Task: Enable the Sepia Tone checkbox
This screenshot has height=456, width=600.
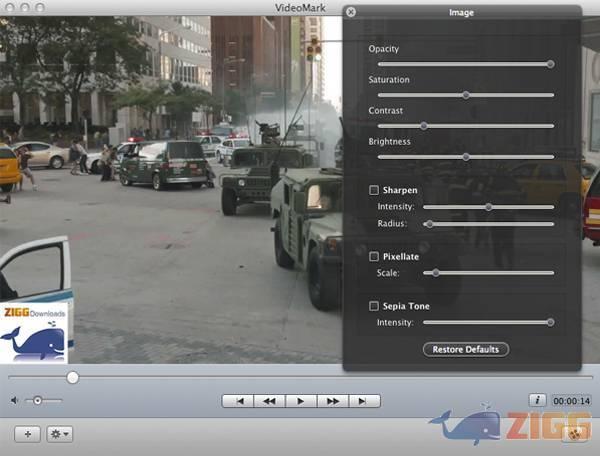Action: pos(374,306)
